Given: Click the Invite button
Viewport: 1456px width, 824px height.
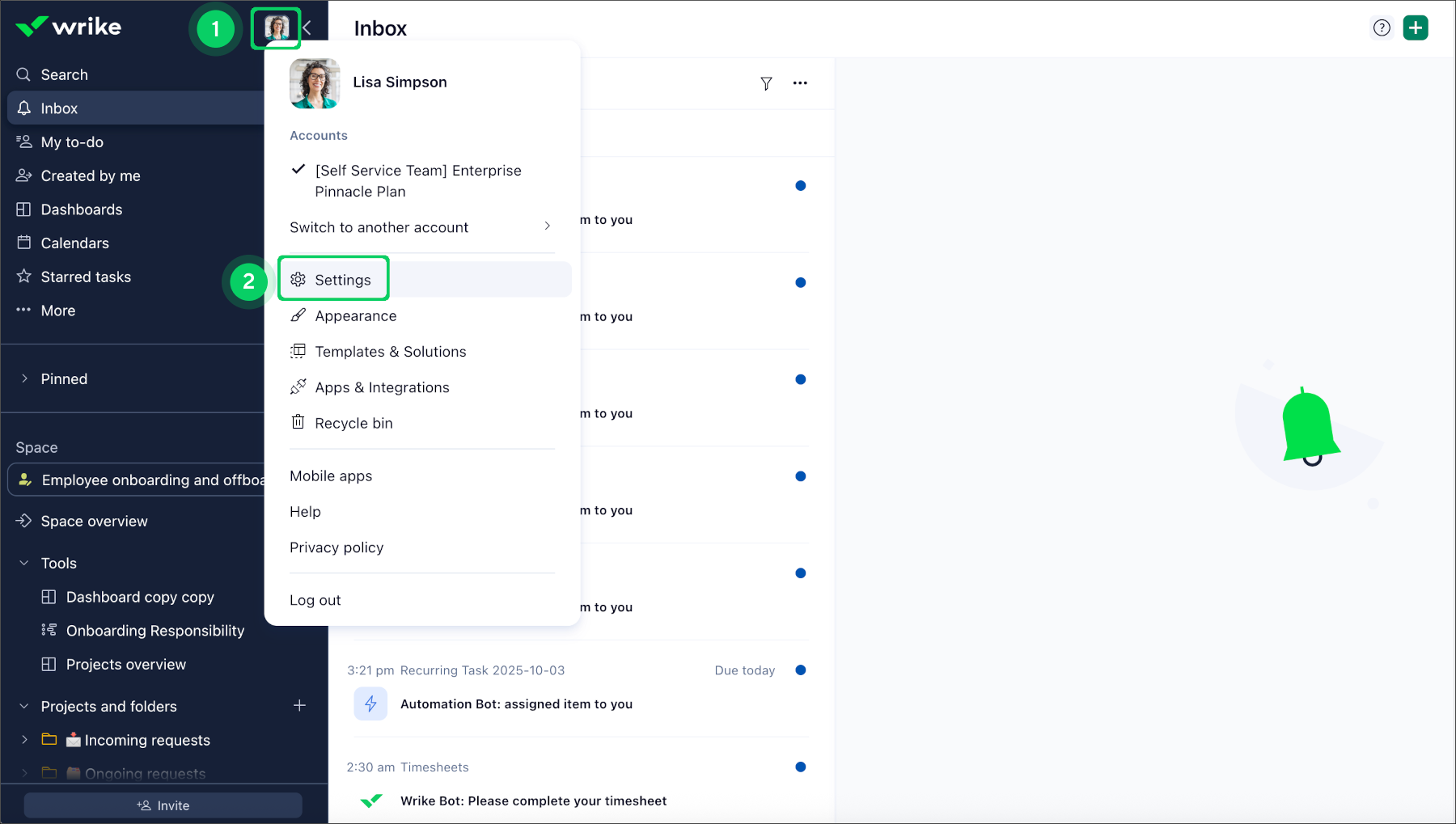Looking at the screenshot, I should 163,805.
